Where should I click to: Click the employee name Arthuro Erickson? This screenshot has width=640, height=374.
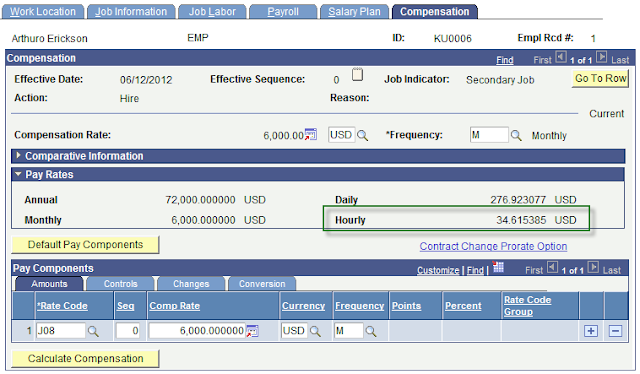pos(49,39)
